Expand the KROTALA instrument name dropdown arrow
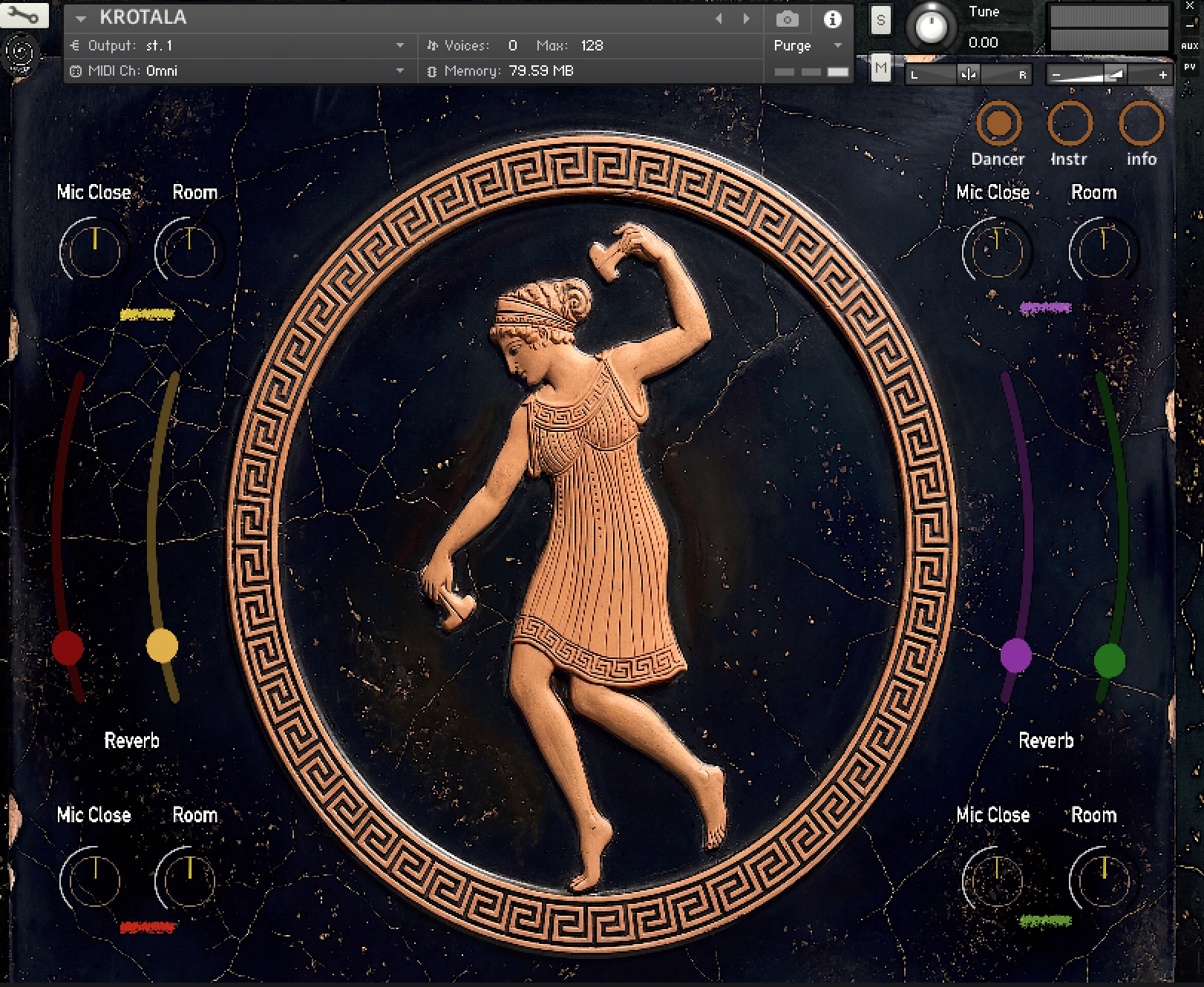The width and height of the screenshot is (1204, 987). [81, 19]
